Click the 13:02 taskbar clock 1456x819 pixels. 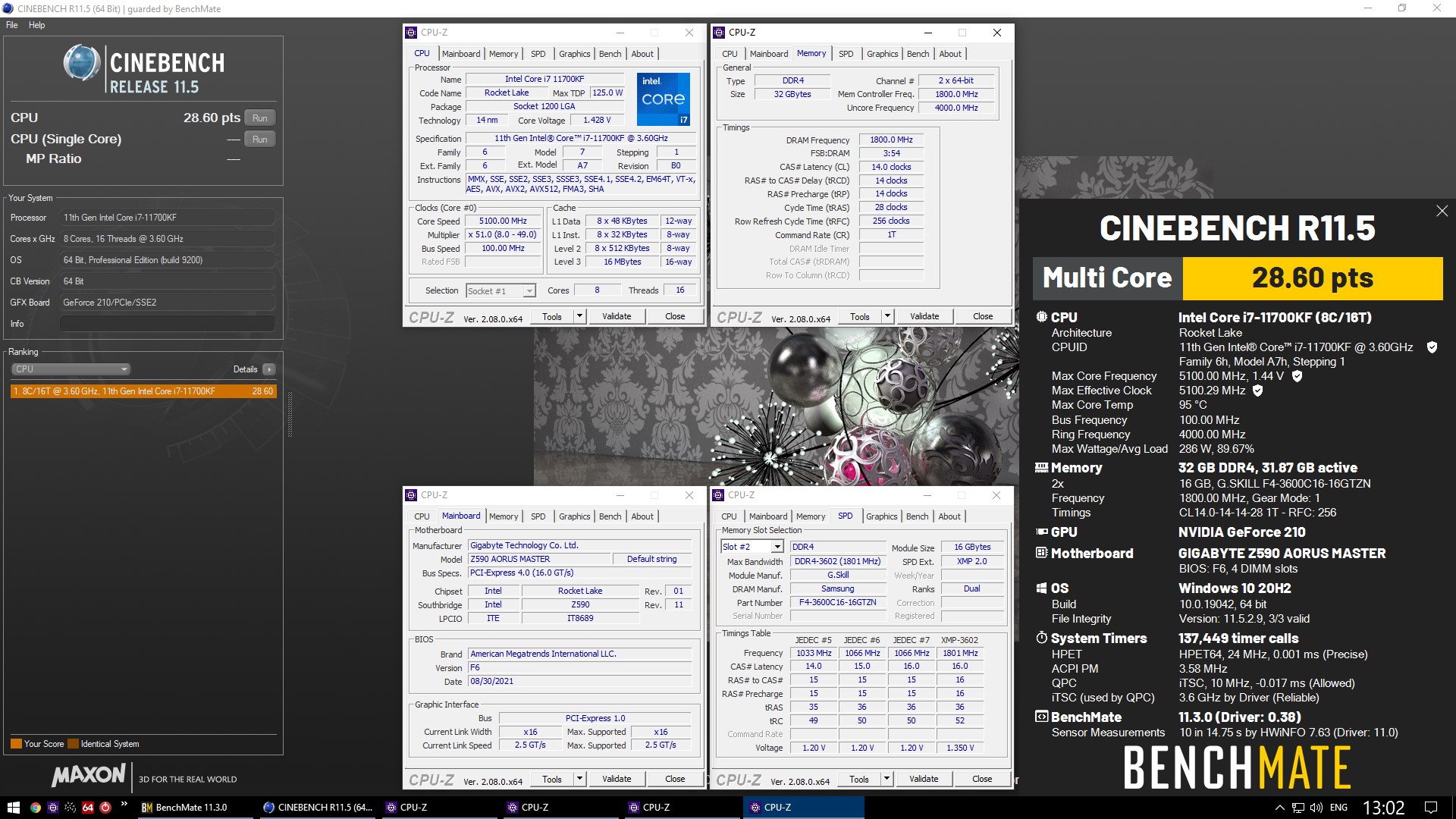tap(1384, 808)
